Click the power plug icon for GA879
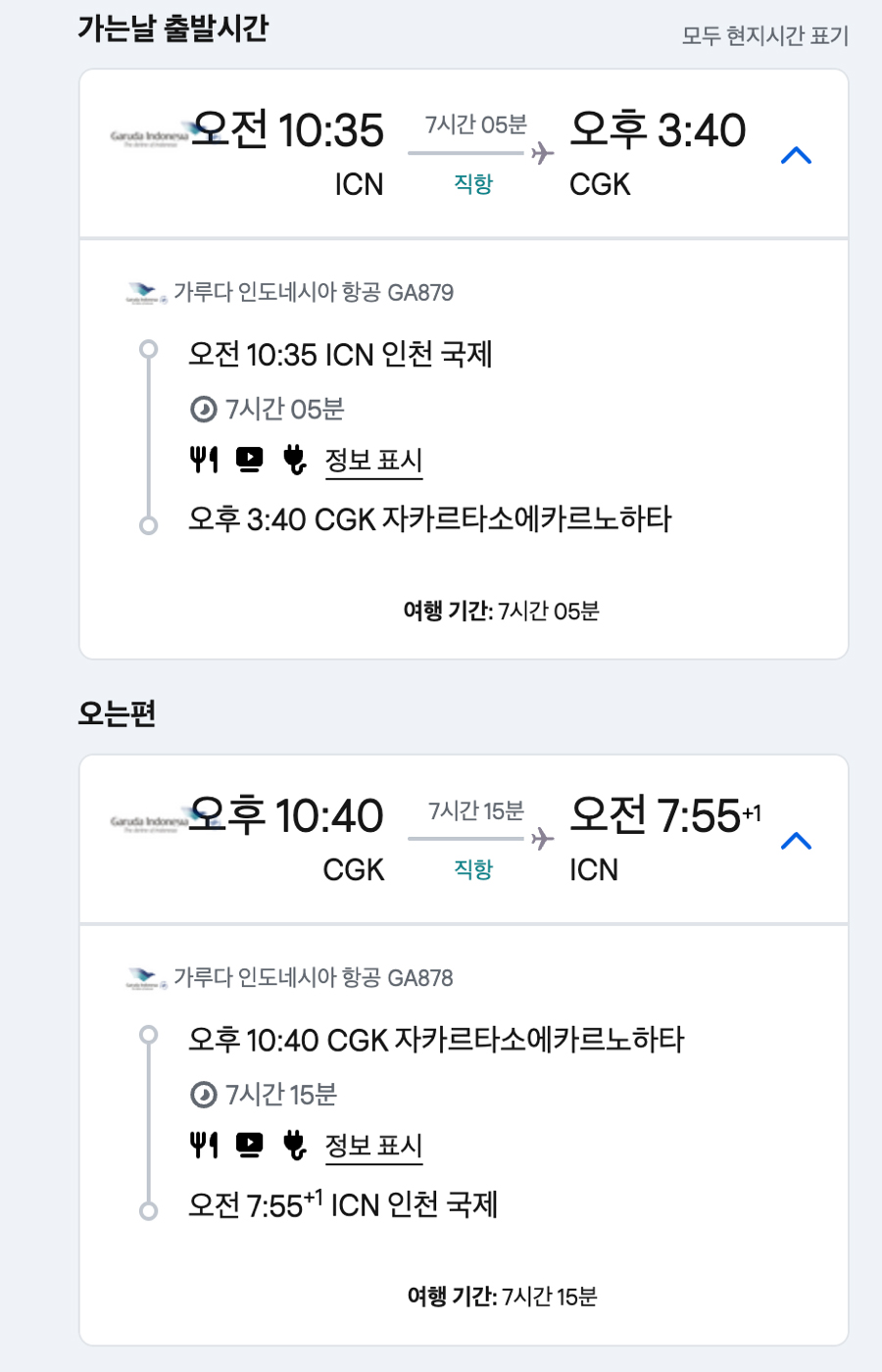 294,459
